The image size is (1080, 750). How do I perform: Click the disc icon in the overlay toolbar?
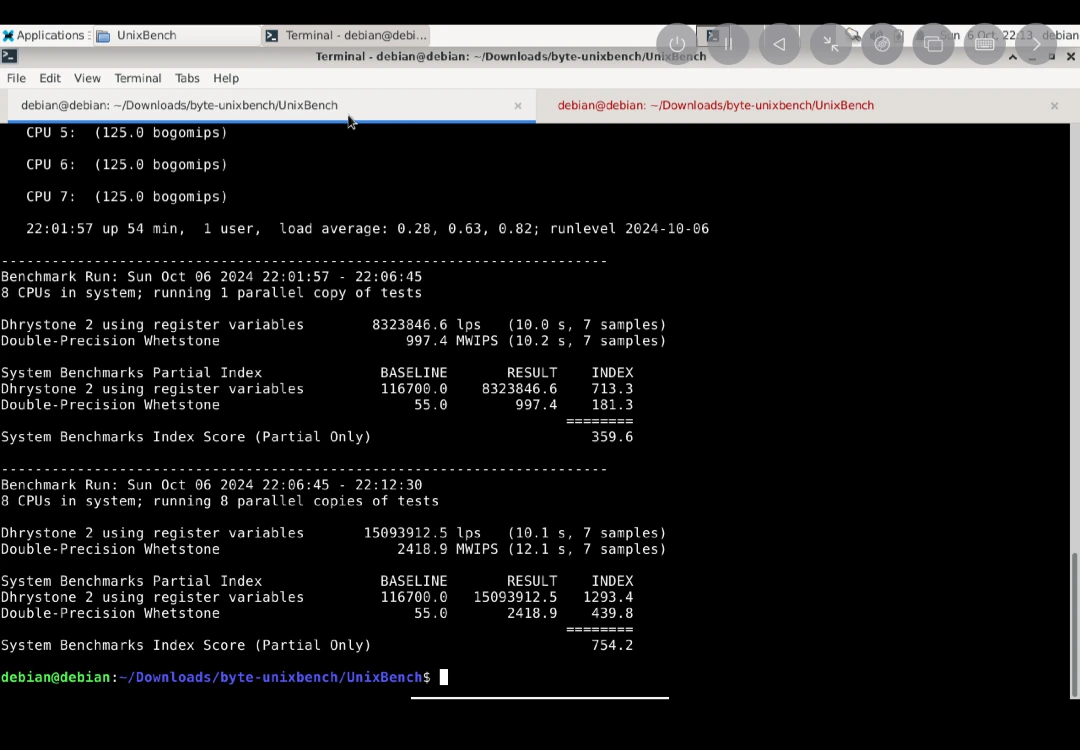point(882,44)
